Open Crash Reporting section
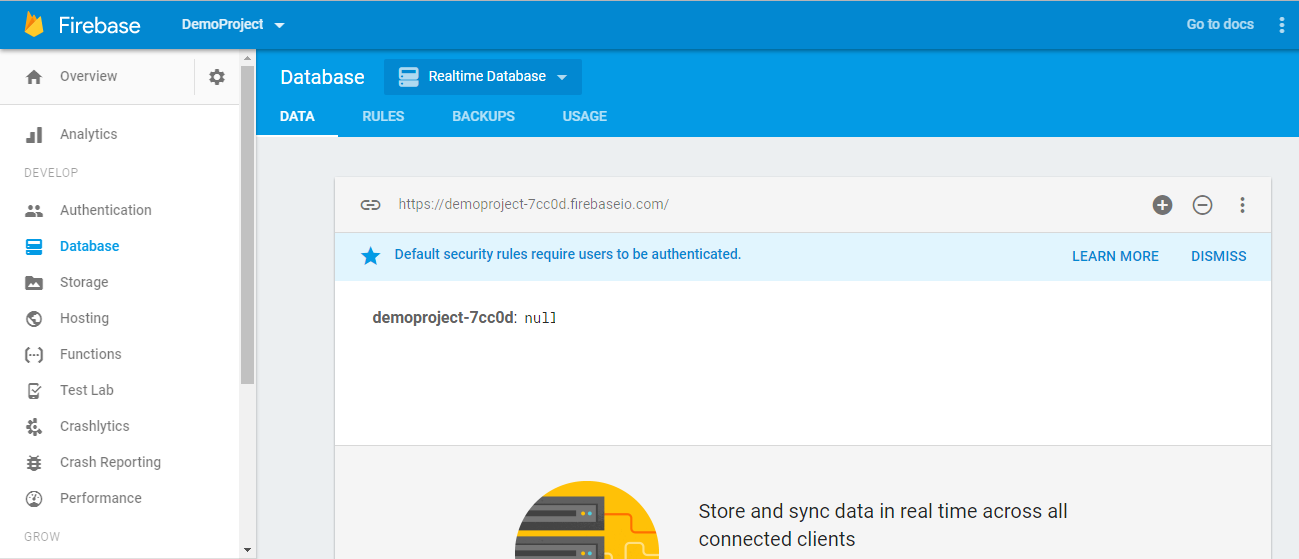 click(110, 462)
